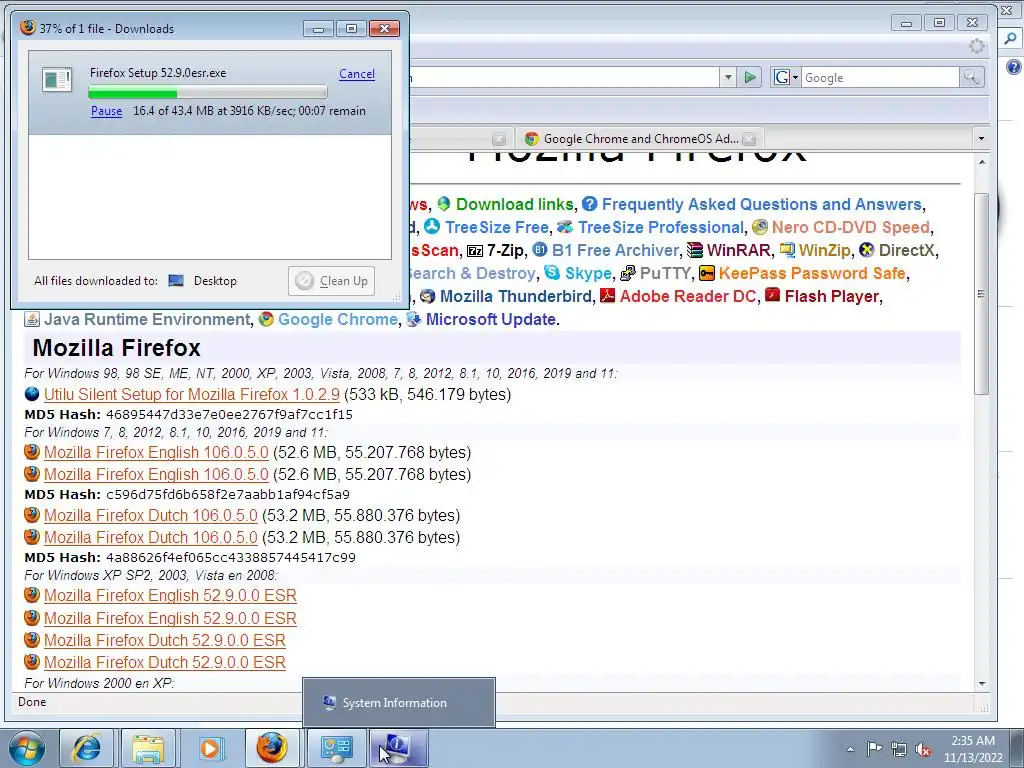
Task: Click the Java Runtime Environment icon
Action: point(31,319)
